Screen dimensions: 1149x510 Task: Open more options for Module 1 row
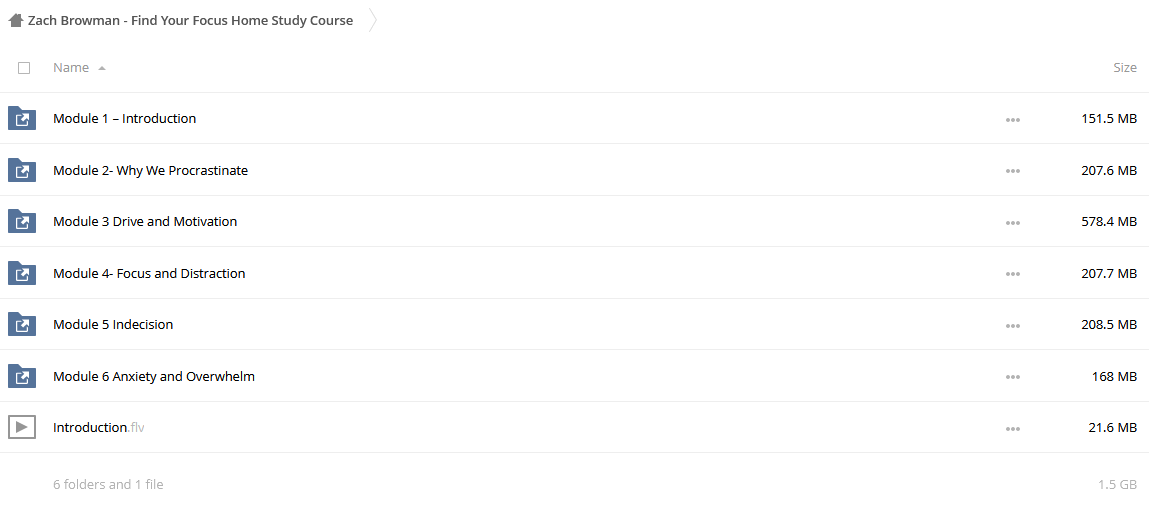pos(1013,119)
